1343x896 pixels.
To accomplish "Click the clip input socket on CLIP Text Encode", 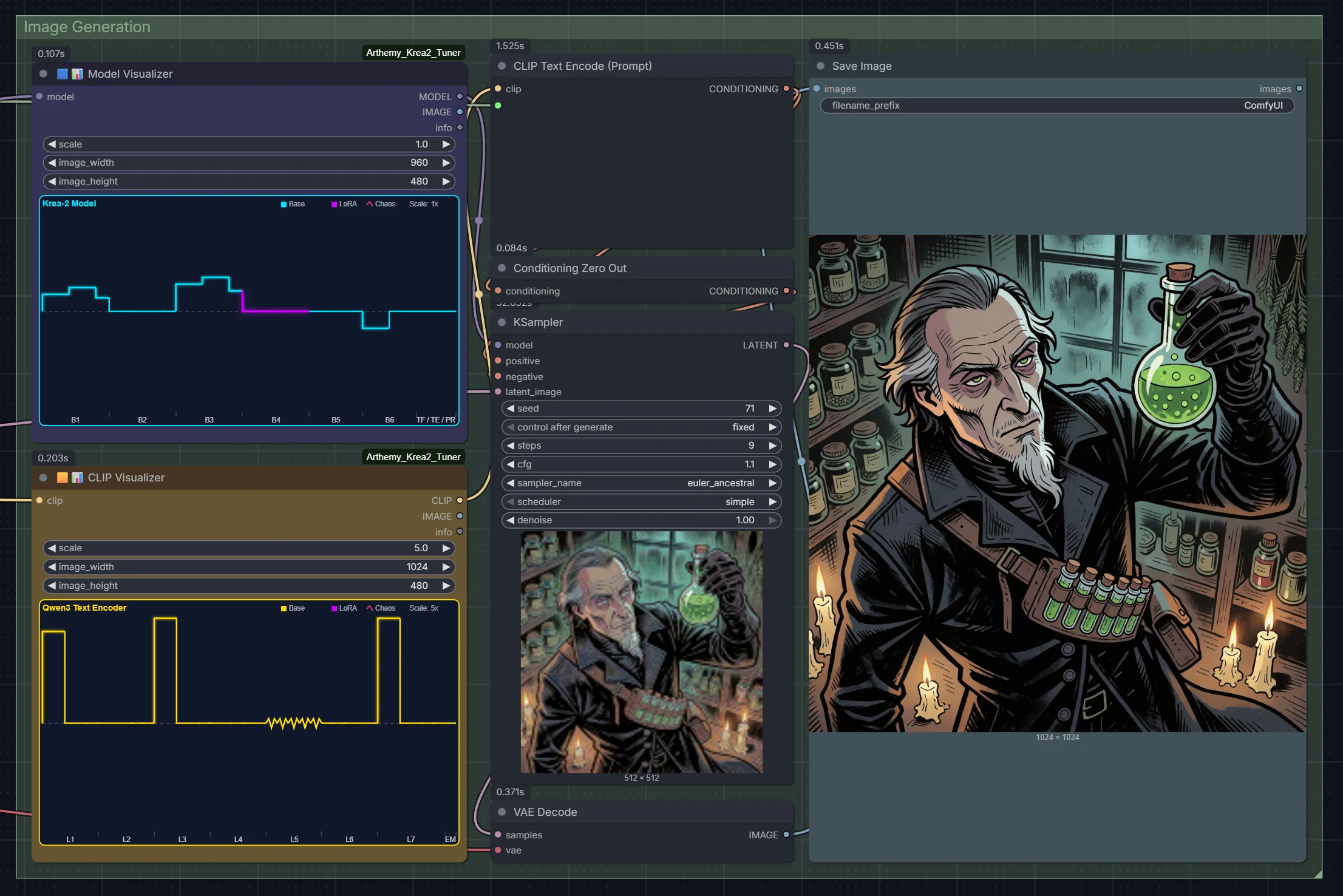I will pyautogui.click(x=498, y=89).
